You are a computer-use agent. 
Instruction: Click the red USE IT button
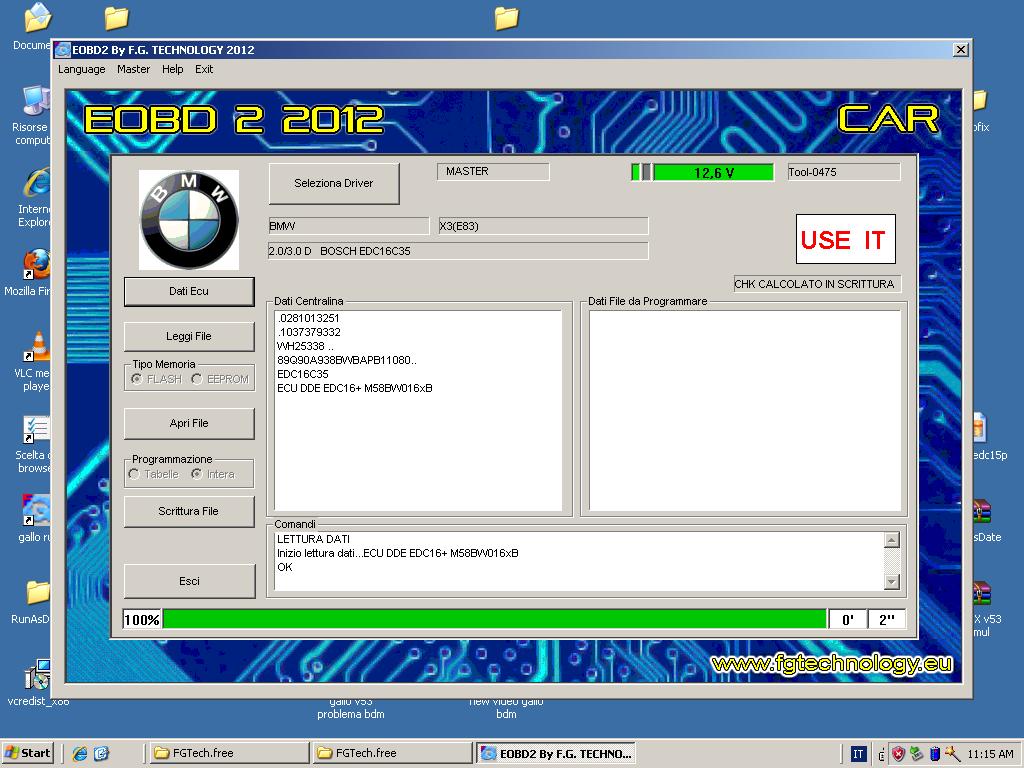(x=846, y=239)
